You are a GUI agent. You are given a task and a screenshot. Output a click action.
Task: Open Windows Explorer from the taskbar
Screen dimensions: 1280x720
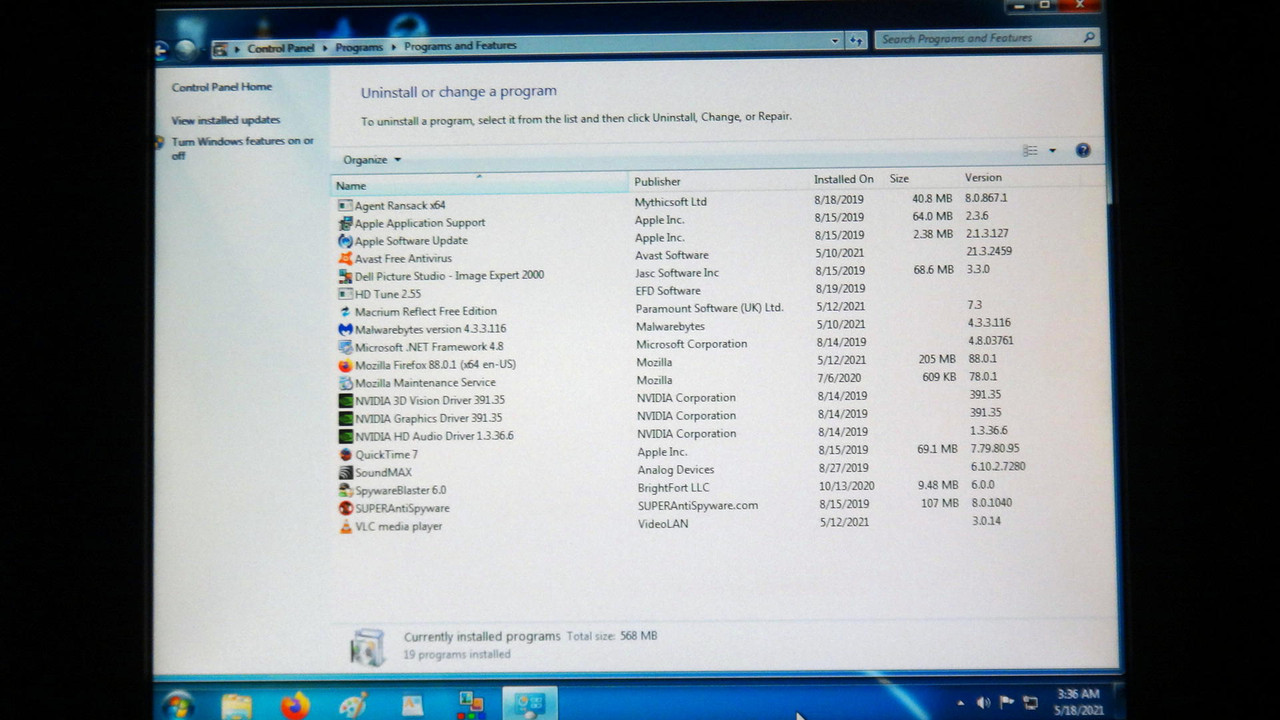click(x=237, y=706)
